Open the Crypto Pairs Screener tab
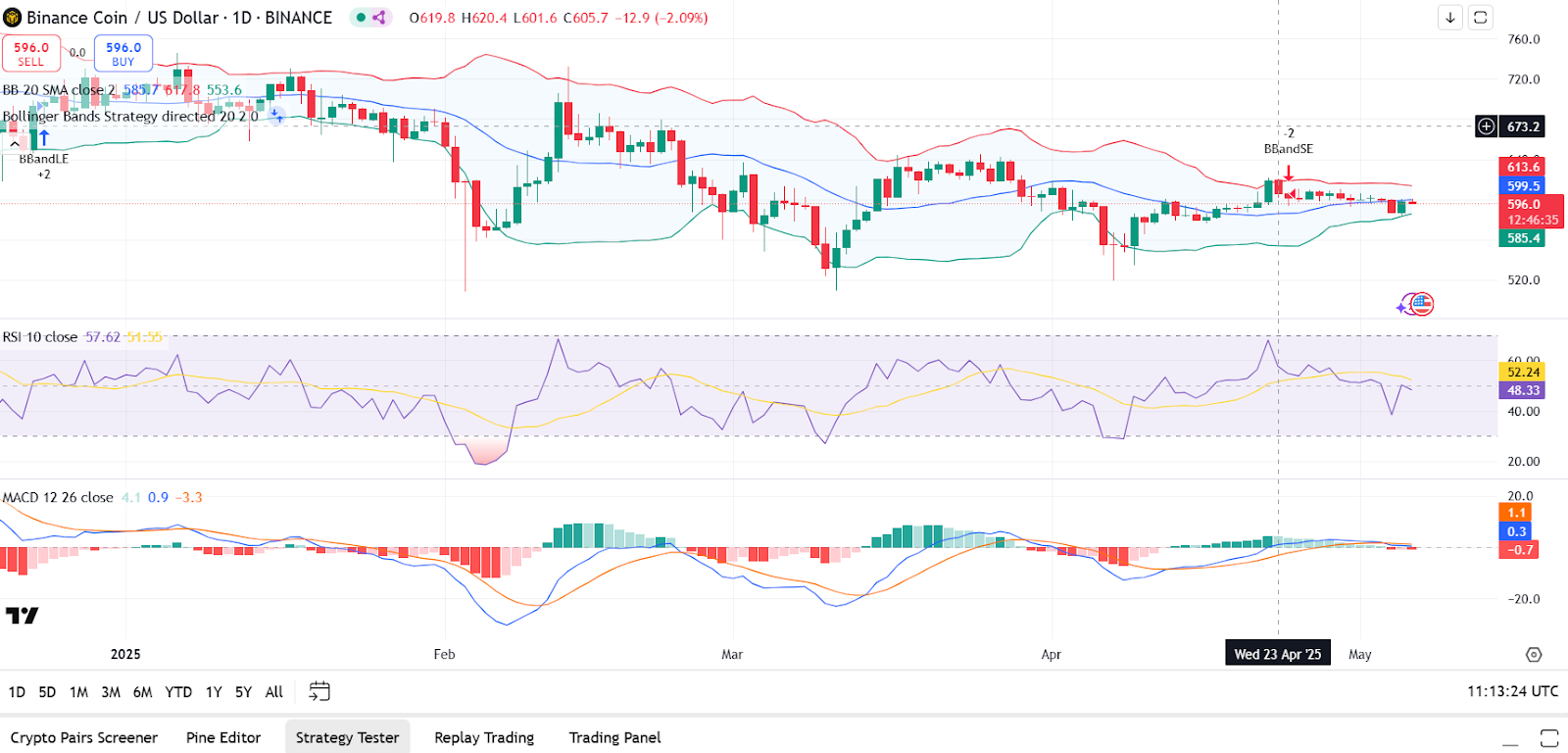 [84, 738]
